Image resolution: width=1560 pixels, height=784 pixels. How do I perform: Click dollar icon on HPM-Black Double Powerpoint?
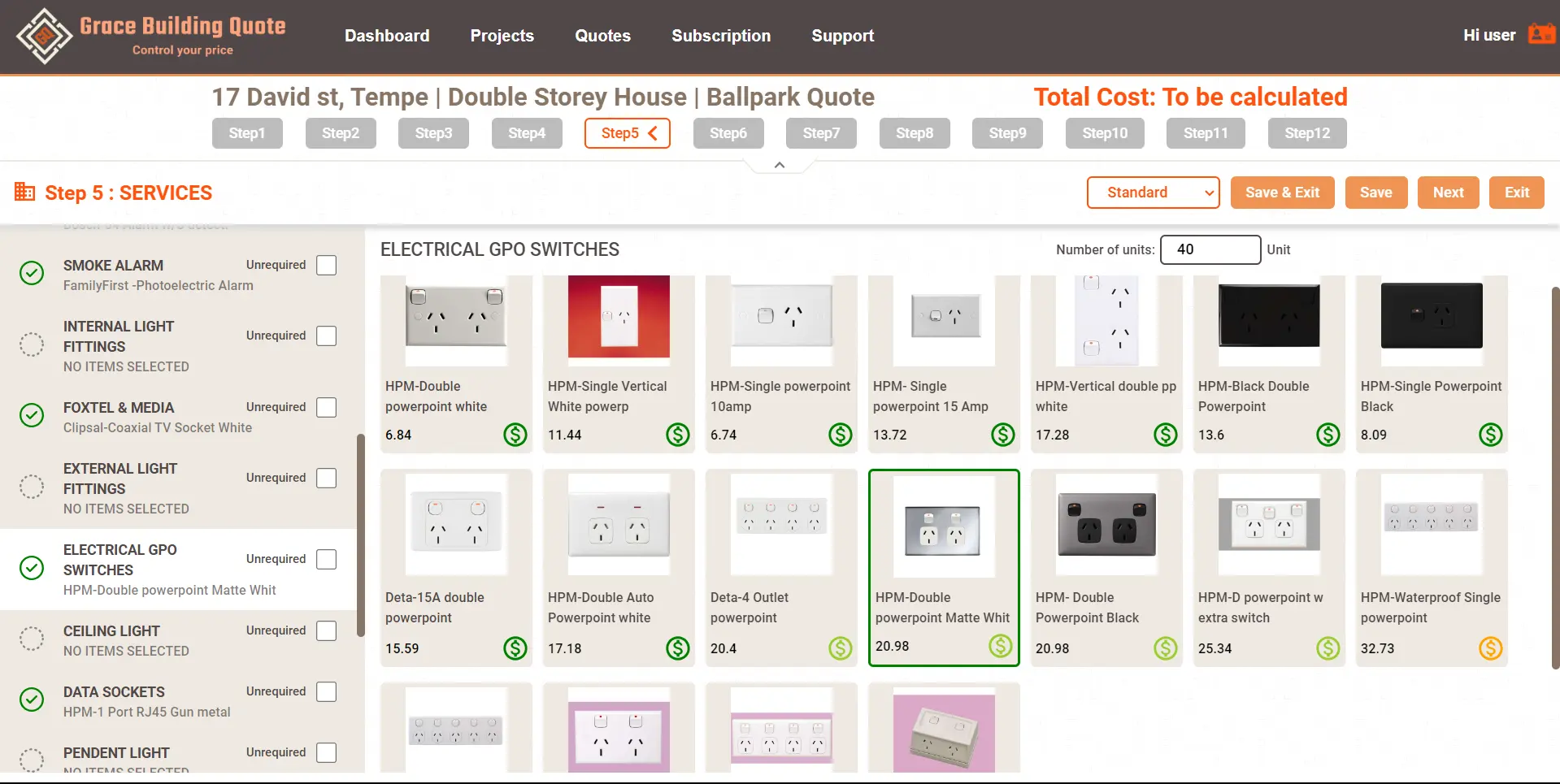point(1328,435)
